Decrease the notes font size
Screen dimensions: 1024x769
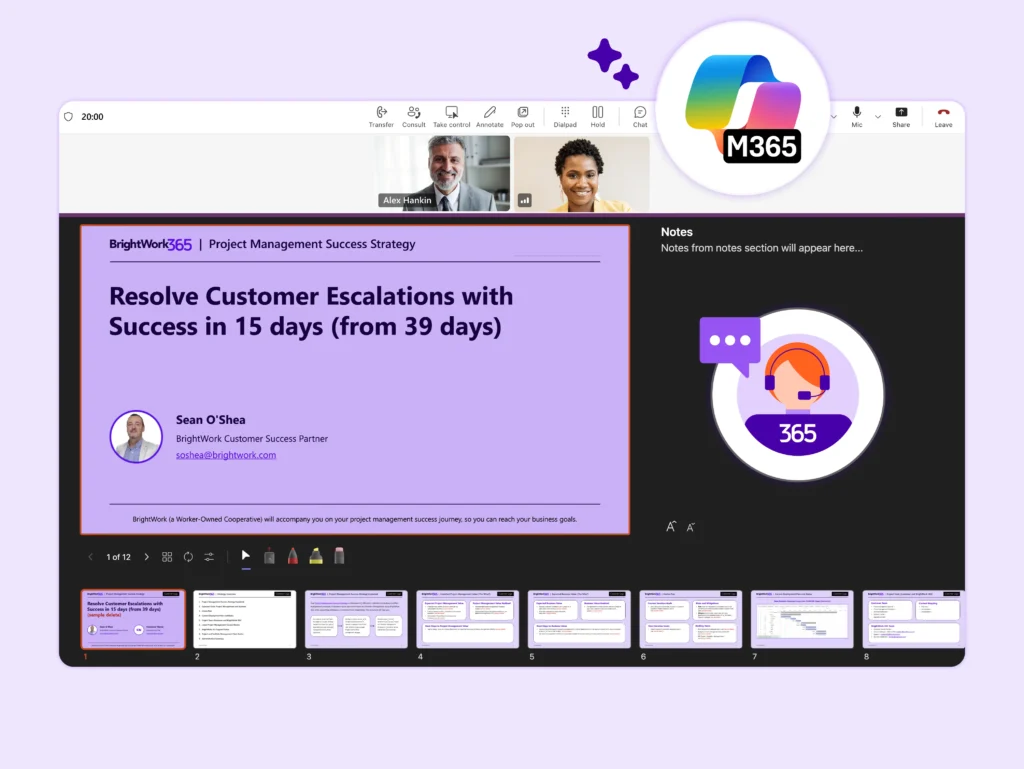tap(690, 527)
